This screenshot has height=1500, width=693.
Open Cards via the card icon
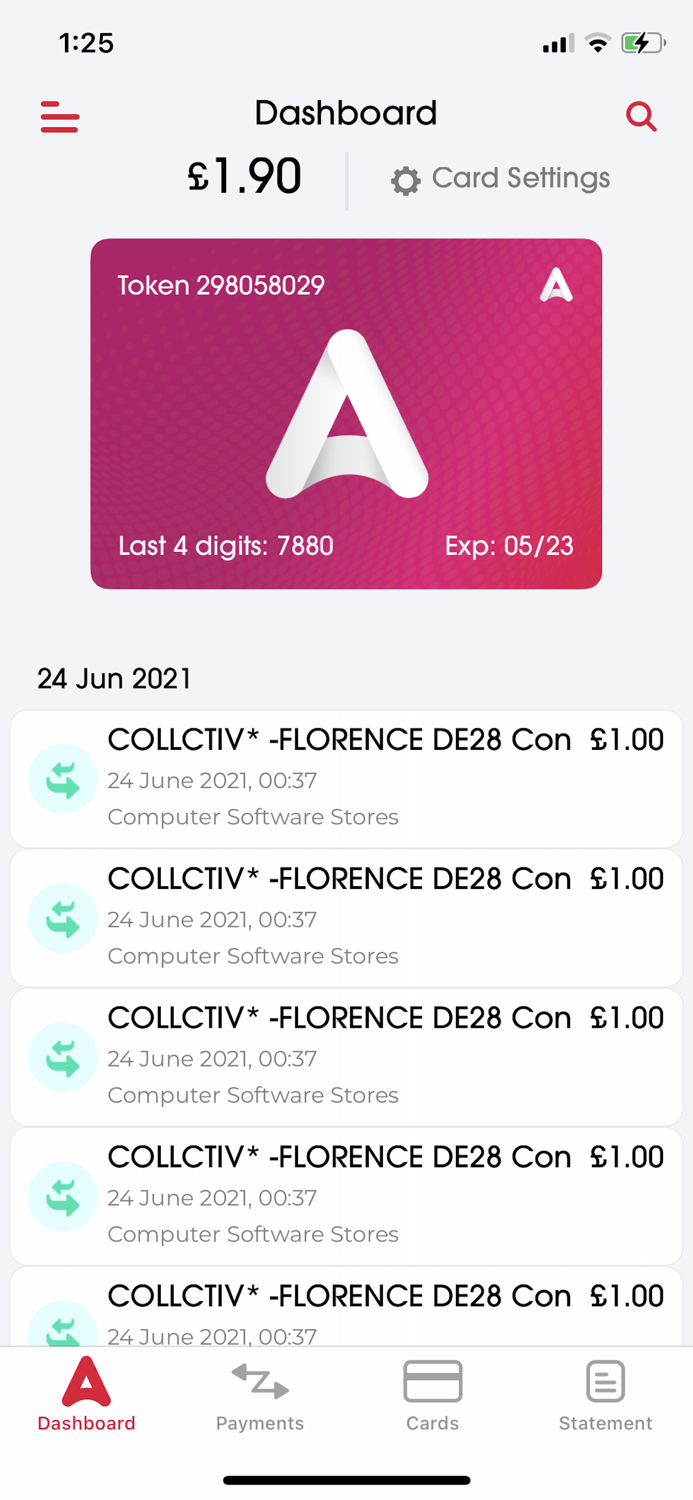[x=432, y=1382]
